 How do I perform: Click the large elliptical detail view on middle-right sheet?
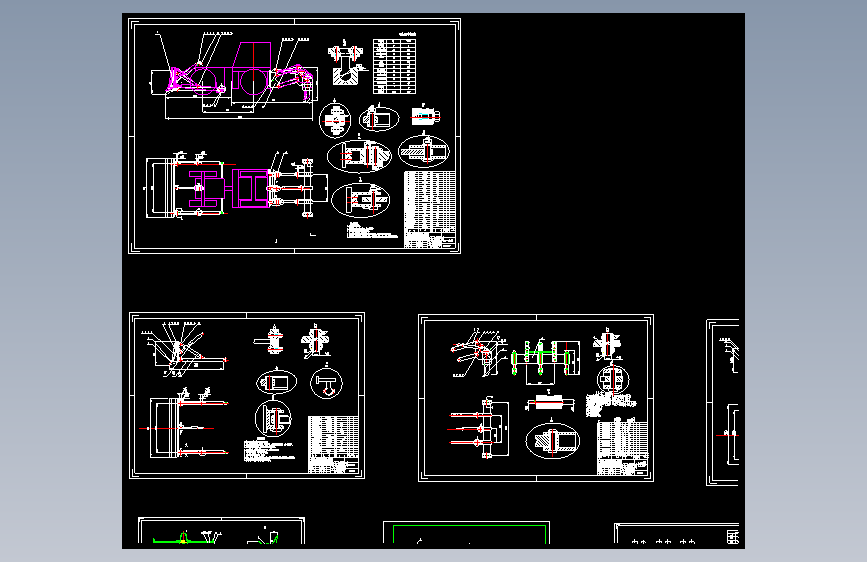coord(552,441)
